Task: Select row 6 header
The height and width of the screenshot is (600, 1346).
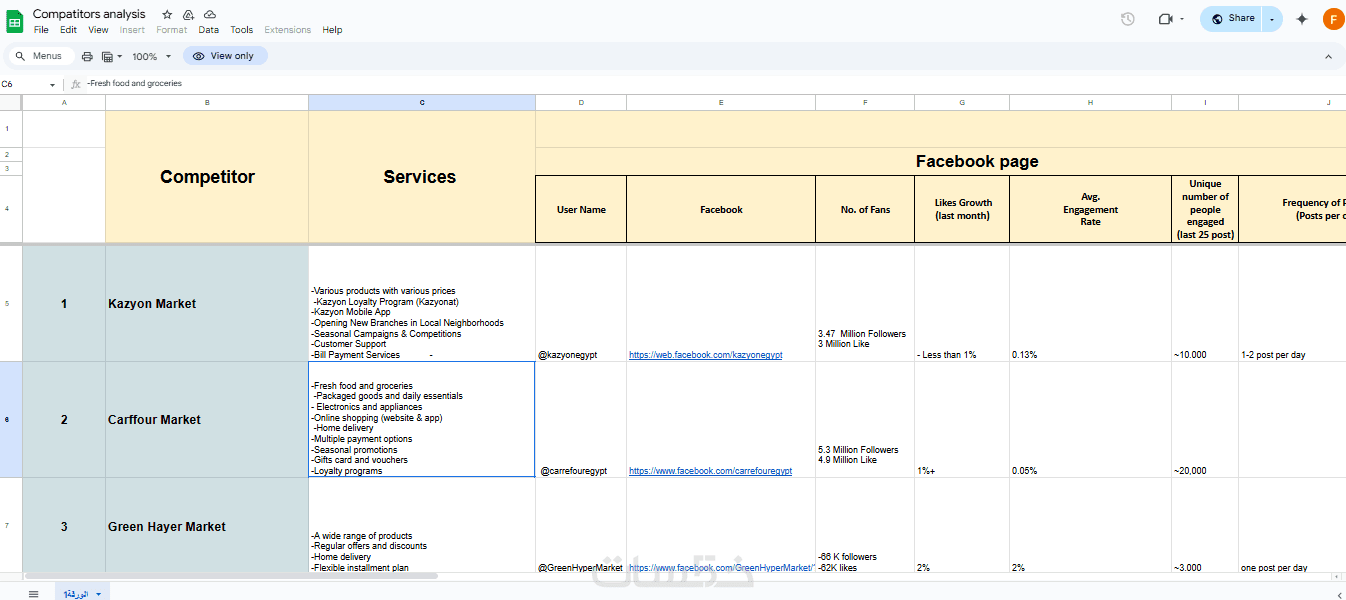Action: (11, 420)
